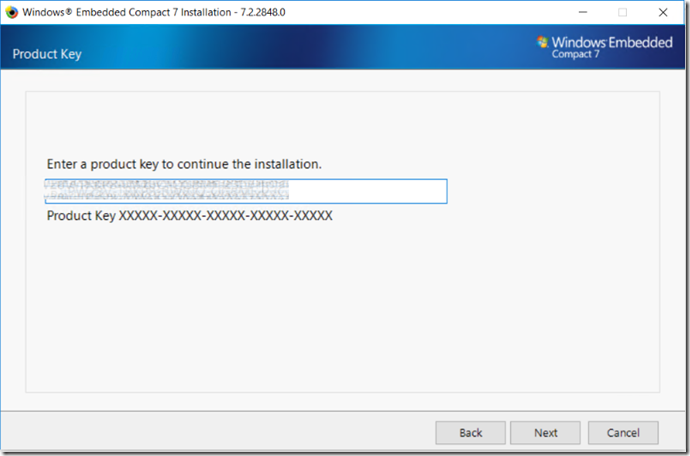The image size is (690, 456).
Task: Click the Windows Embedded Compact 7 logo
Action: point(605,47)
